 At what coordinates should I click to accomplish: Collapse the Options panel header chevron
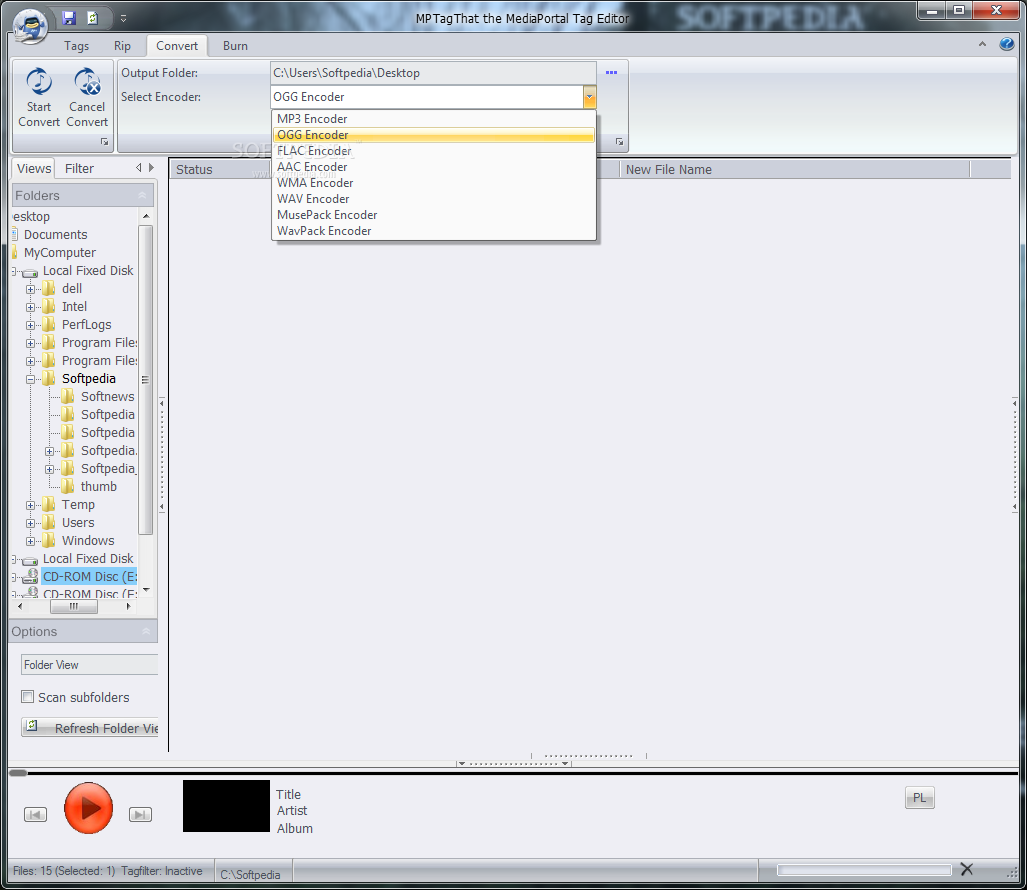[x=146, y=631]
